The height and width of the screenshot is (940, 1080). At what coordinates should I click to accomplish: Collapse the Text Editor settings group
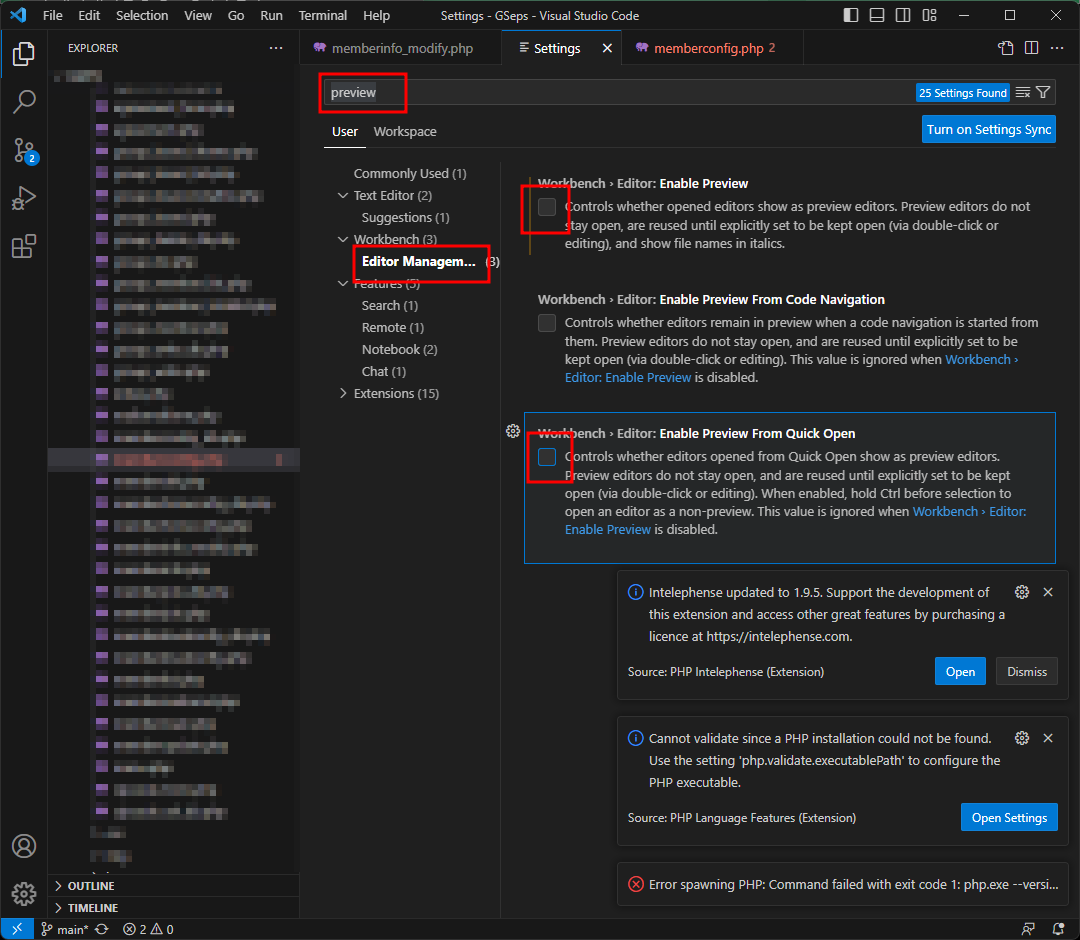click(x=343, y=196)
